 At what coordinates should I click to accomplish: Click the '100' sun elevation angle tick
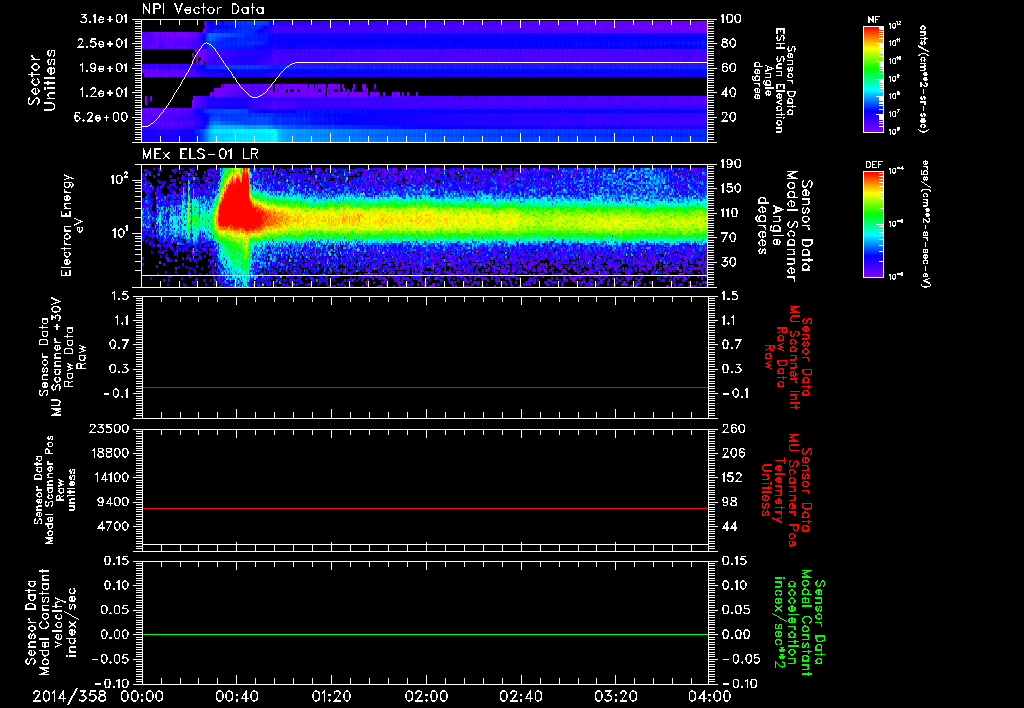click(x=731, y=19)
